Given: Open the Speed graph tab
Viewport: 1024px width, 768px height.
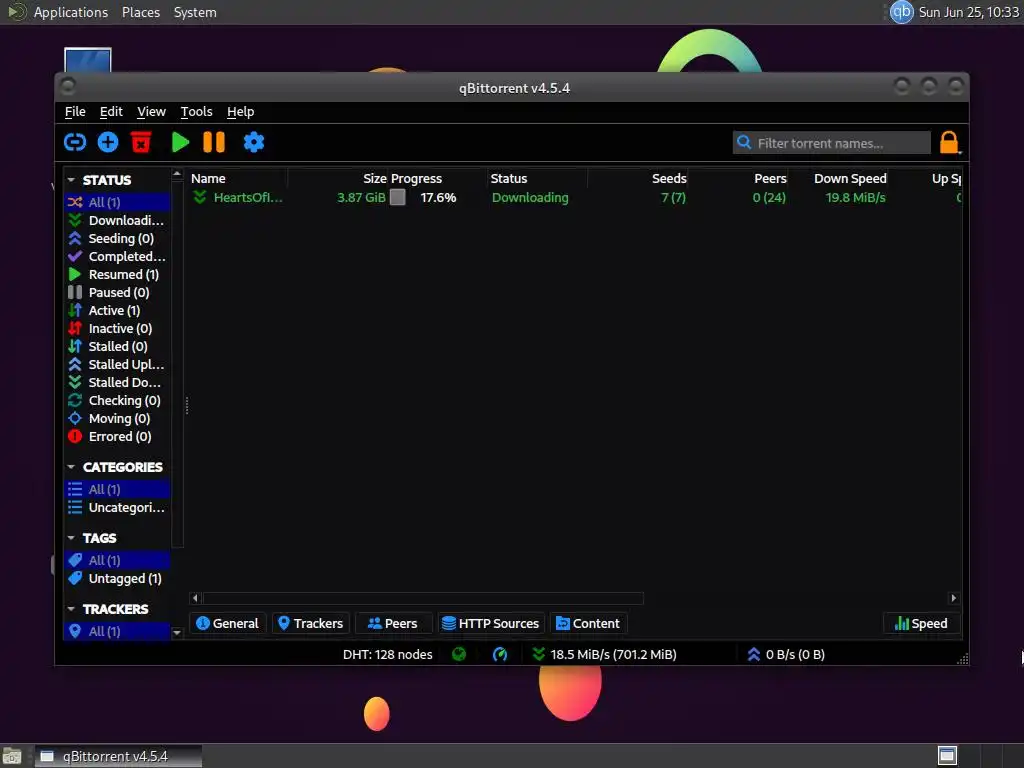Looking at the screenshot, I should point(921,623).
